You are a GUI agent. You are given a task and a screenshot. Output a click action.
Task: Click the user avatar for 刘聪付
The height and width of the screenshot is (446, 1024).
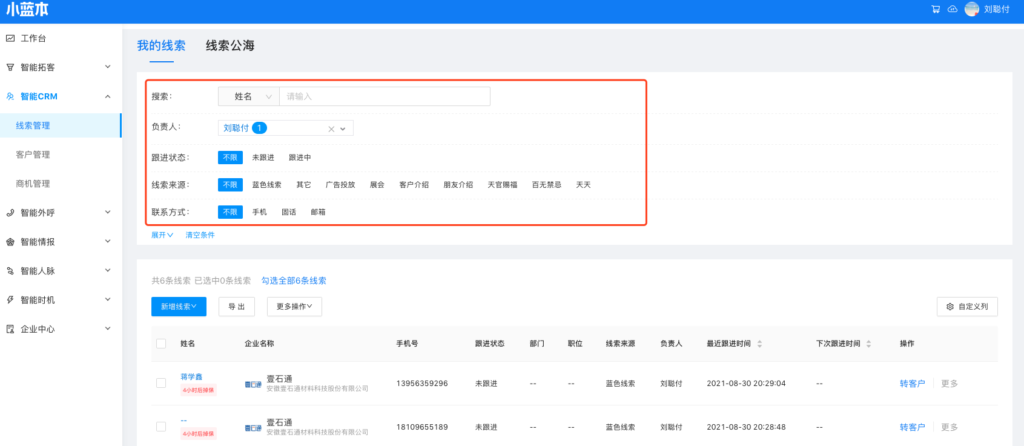click(x=971, y=9)
